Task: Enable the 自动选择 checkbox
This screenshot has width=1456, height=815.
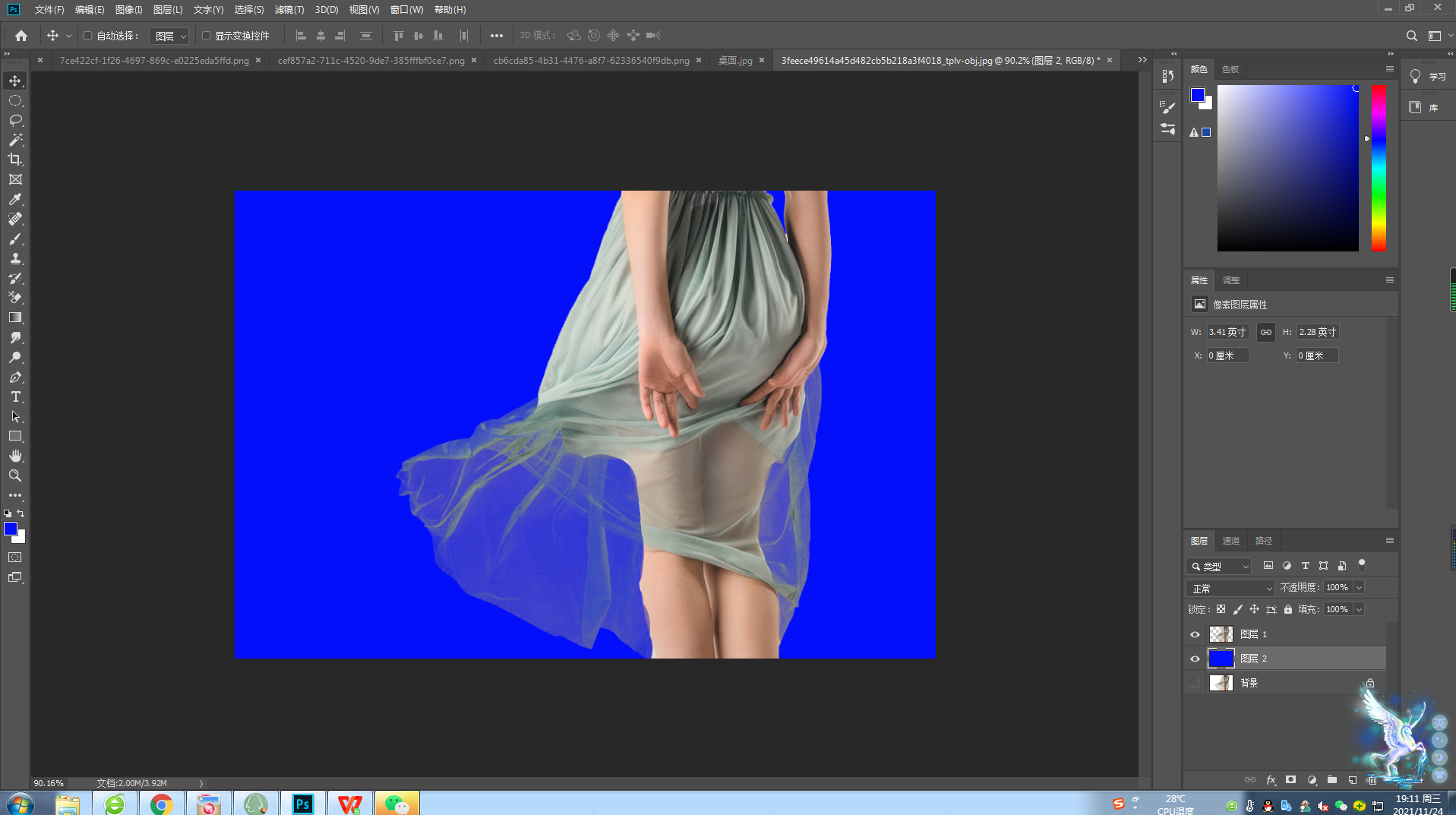Action: click(88, 36)
